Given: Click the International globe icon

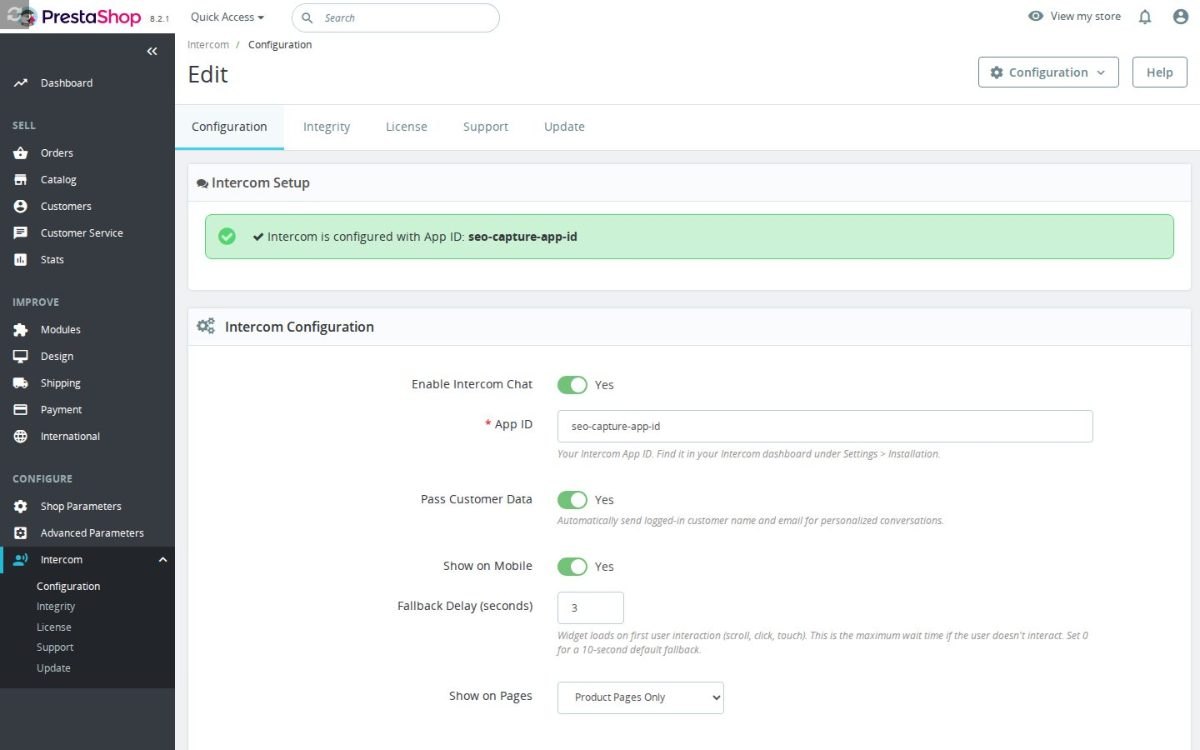Looking at the screenshot, I should point(20,436).
